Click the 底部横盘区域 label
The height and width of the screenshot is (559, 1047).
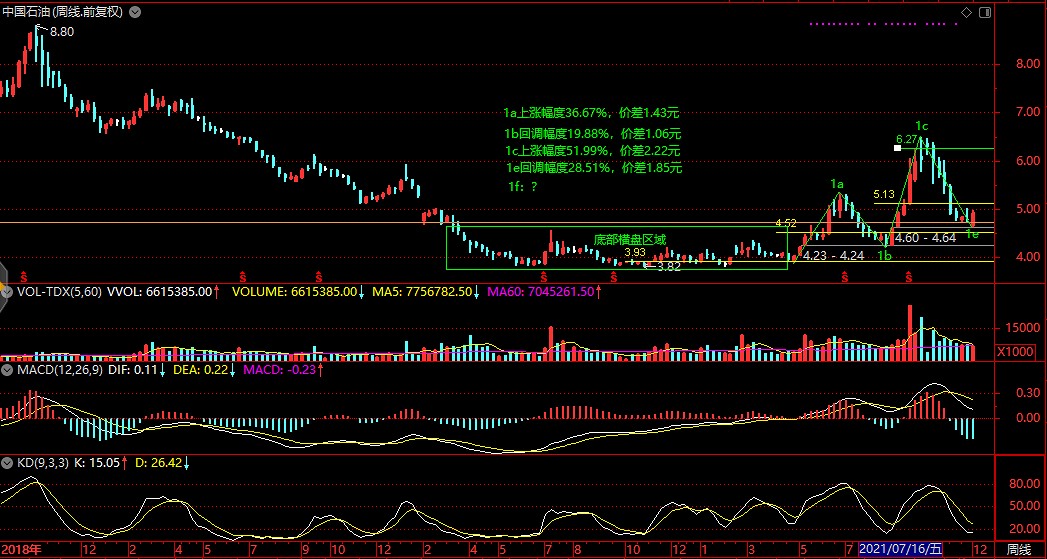tap(630, 240)
